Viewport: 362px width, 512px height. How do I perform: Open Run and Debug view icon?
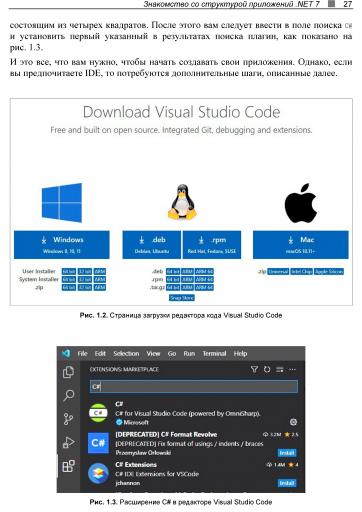(x=69, y=442)
